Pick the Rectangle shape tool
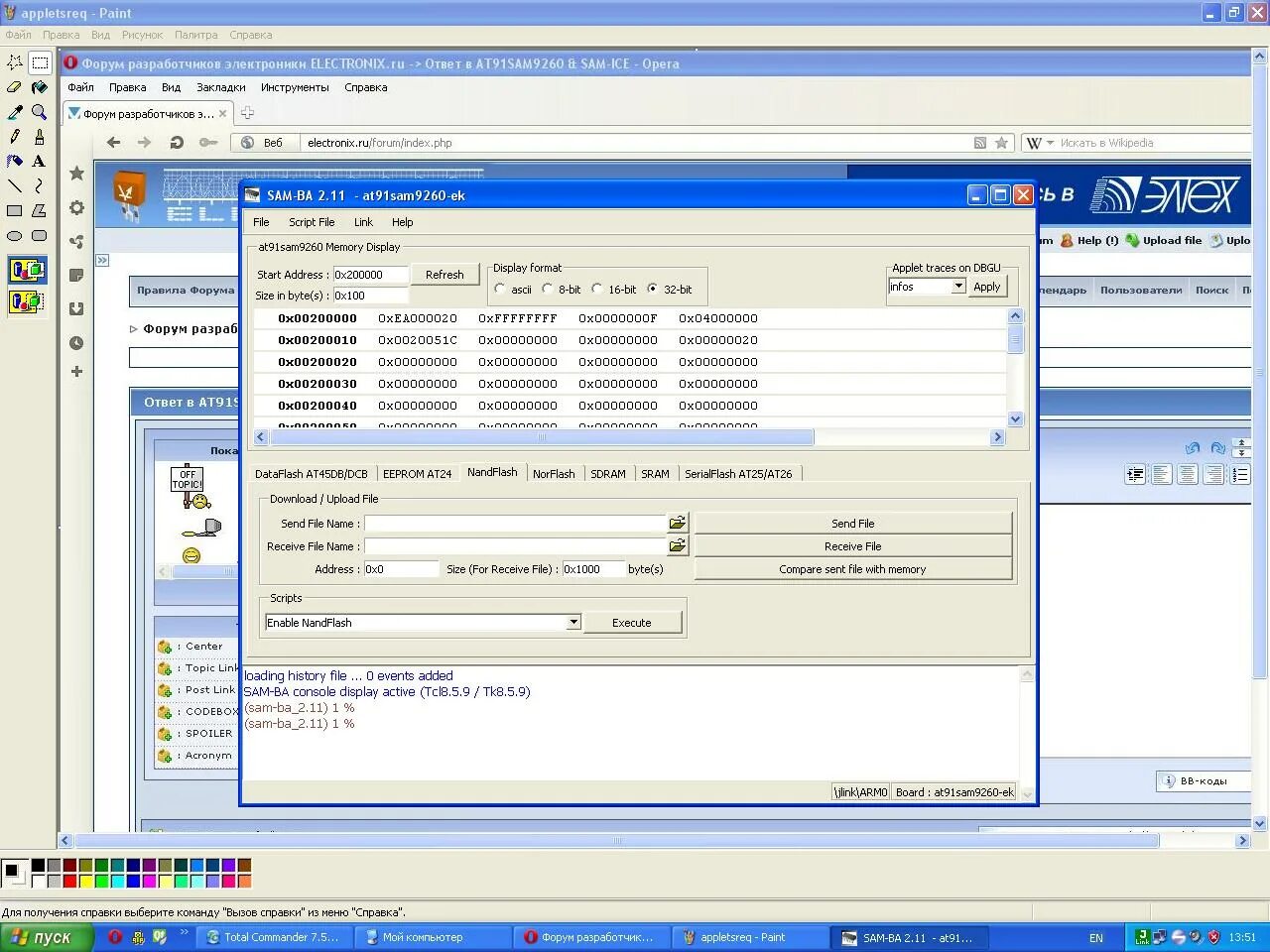The height and width of the screenshot is (952, 1270). [x=15, y=210]
